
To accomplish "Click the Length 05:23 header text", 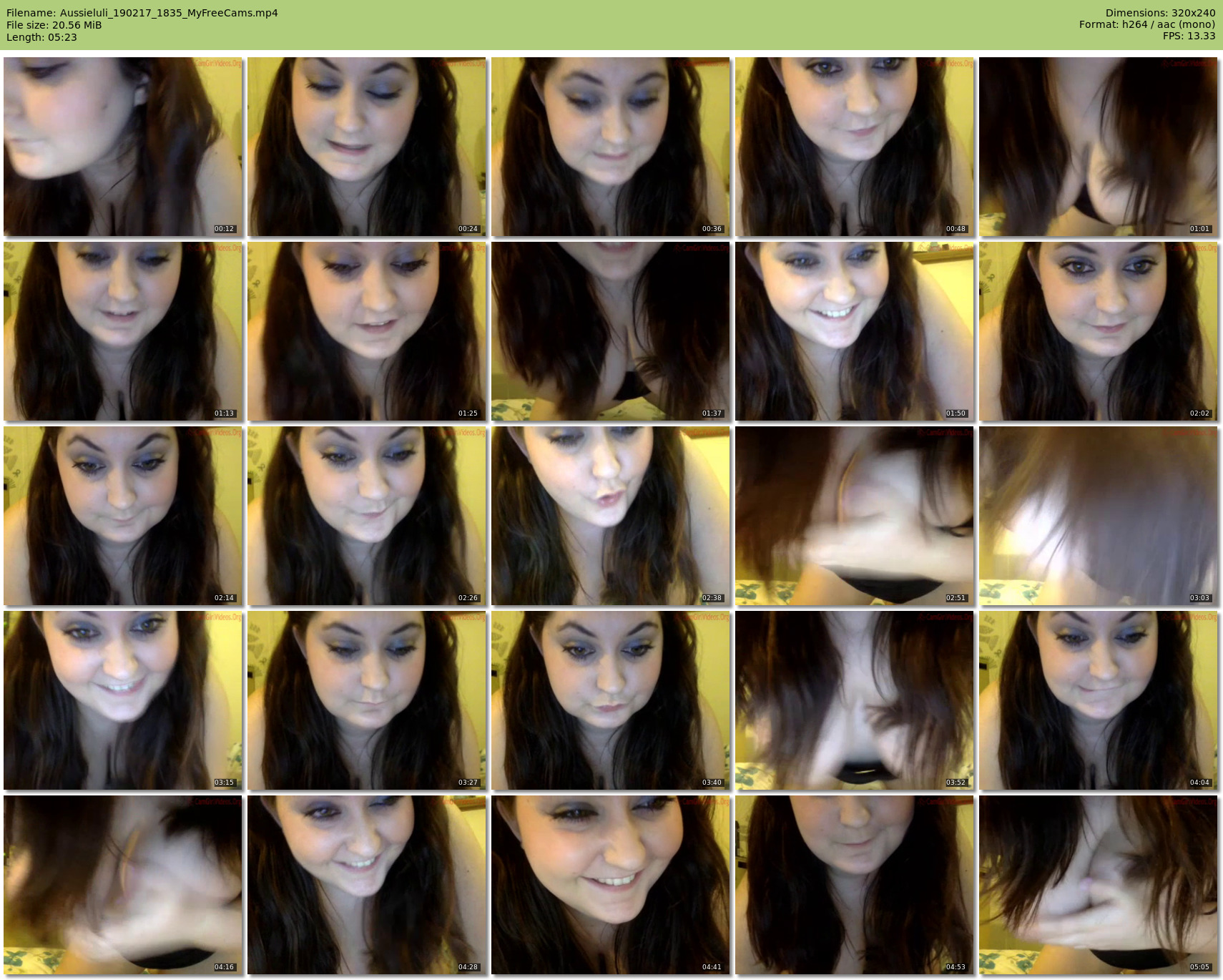I will pyautogui.click(x=41, y=37).
